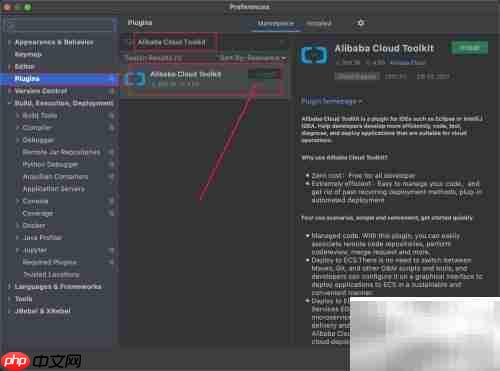
Task: Click the project-level icon beside Compiler
Action: [111, 128]
